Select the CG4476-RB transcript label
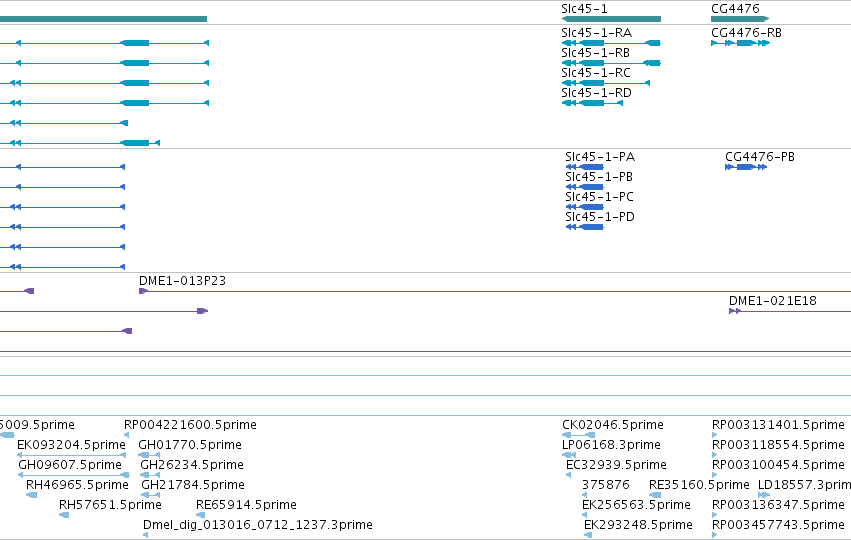This screenshot has width=851, height=540. pyautogui.click(x=746, y=33)
